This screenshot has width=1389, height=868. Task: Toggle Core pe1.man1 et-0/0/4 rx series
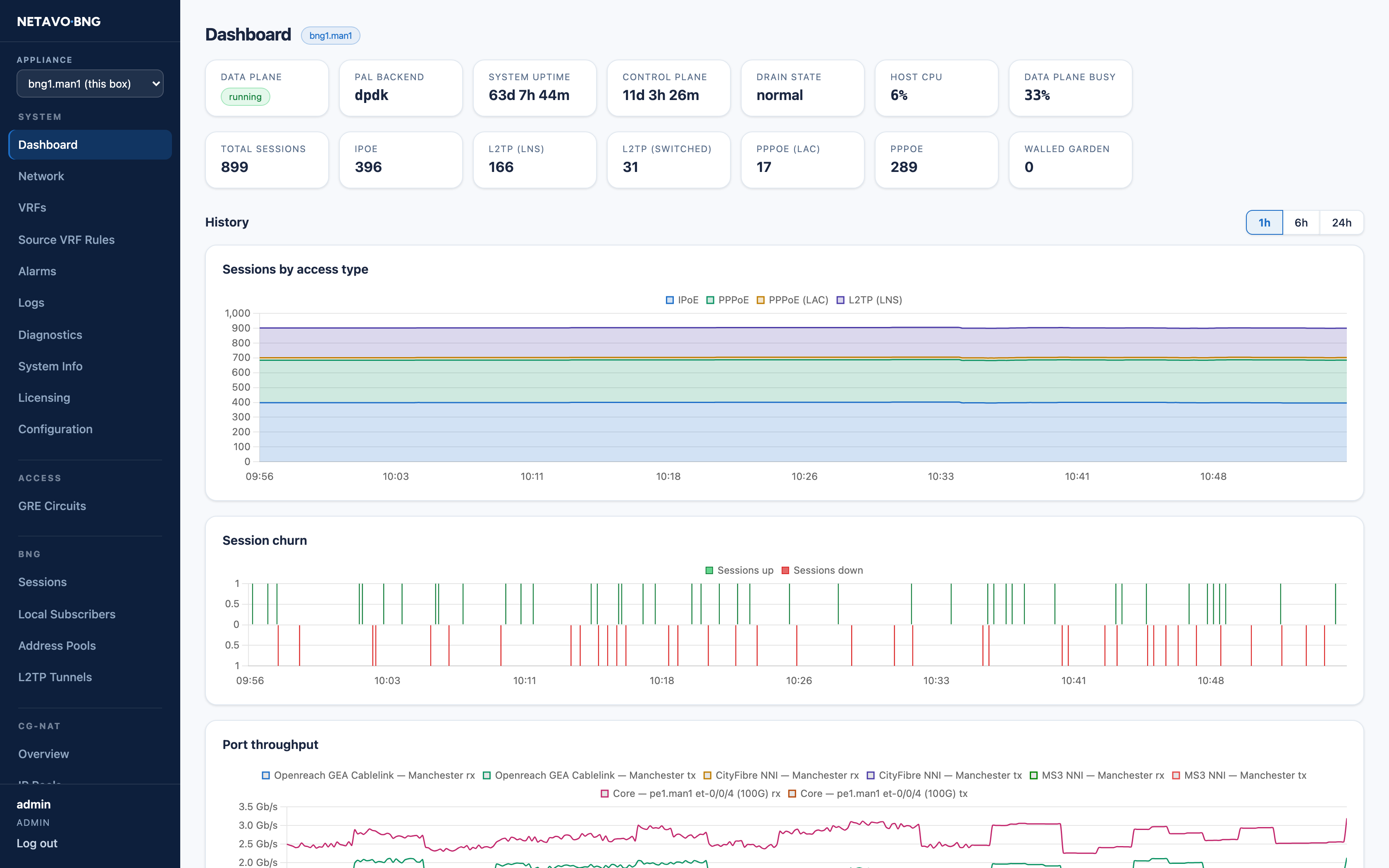pyautogui.click(x=690, y=794)
